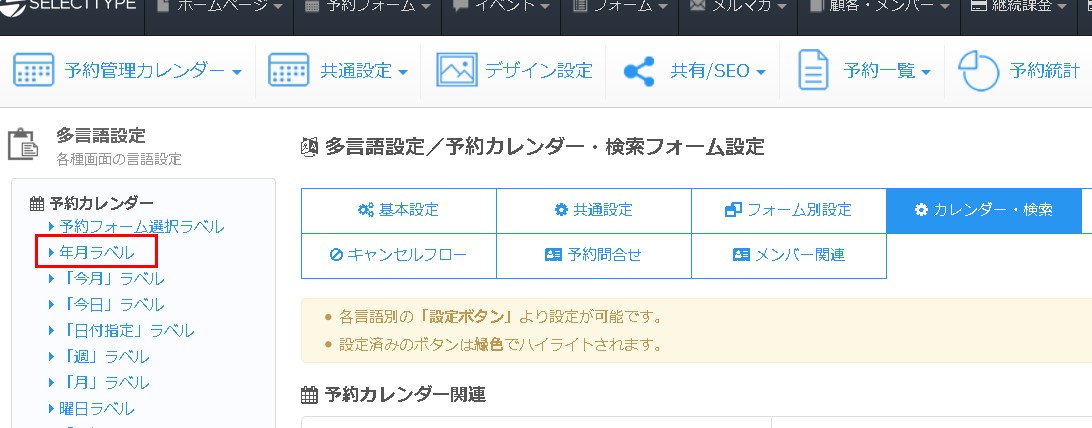Open the 顧客・メンバー menu
The height and width of the screenshot is (428, 1092).
click(878, 7)
